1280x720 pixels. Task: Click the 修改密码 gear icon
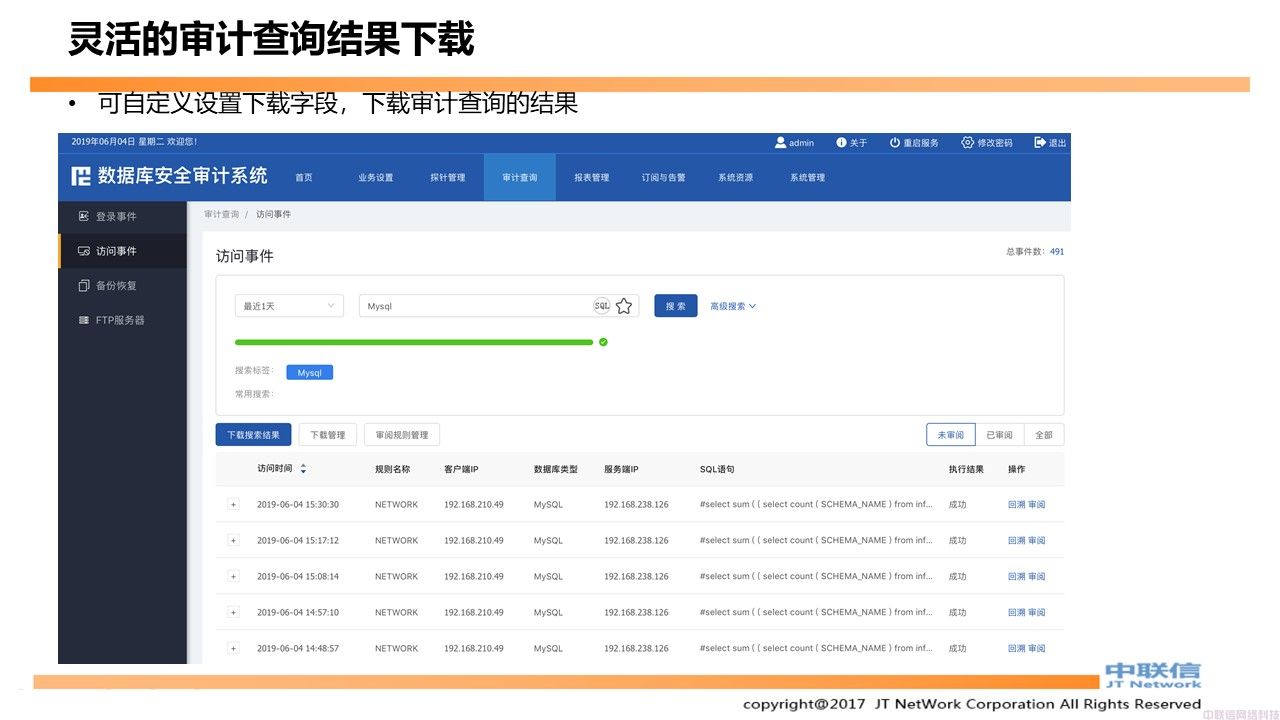coord(967,143)
